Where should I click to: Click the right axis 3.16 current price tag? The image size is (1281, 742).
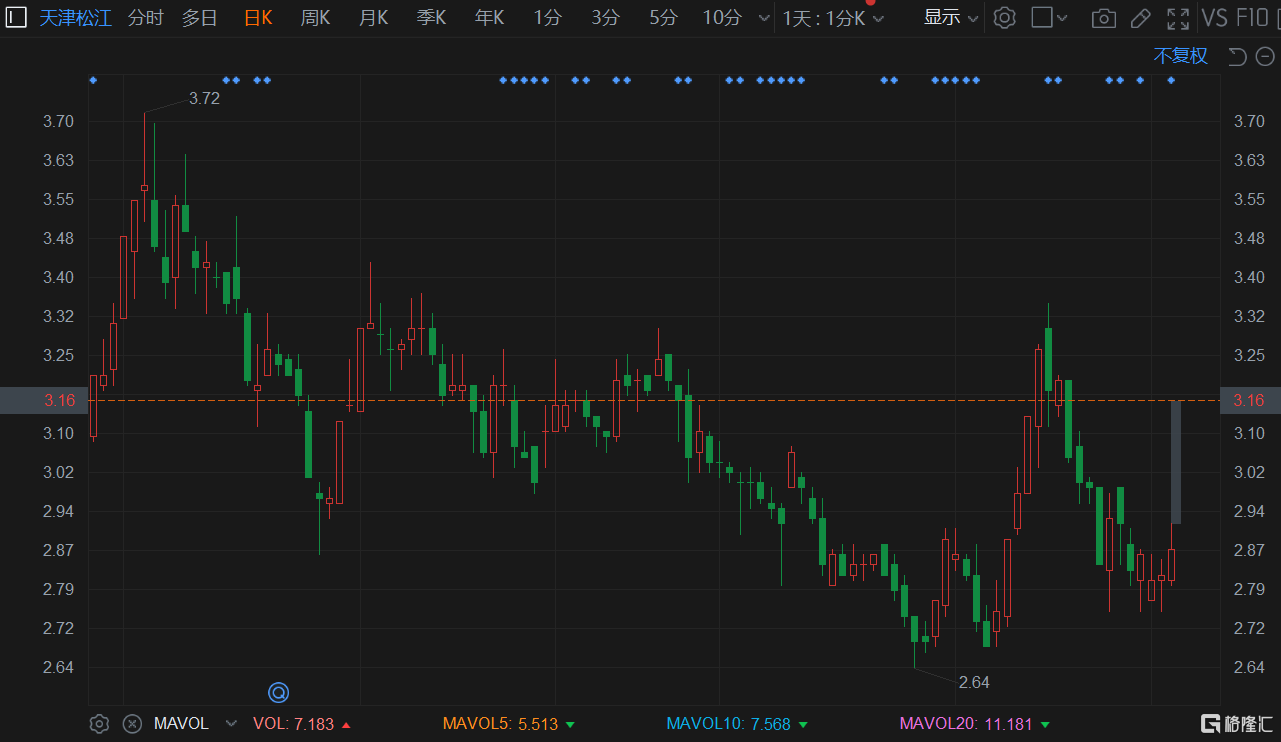tap(1250, 400)
